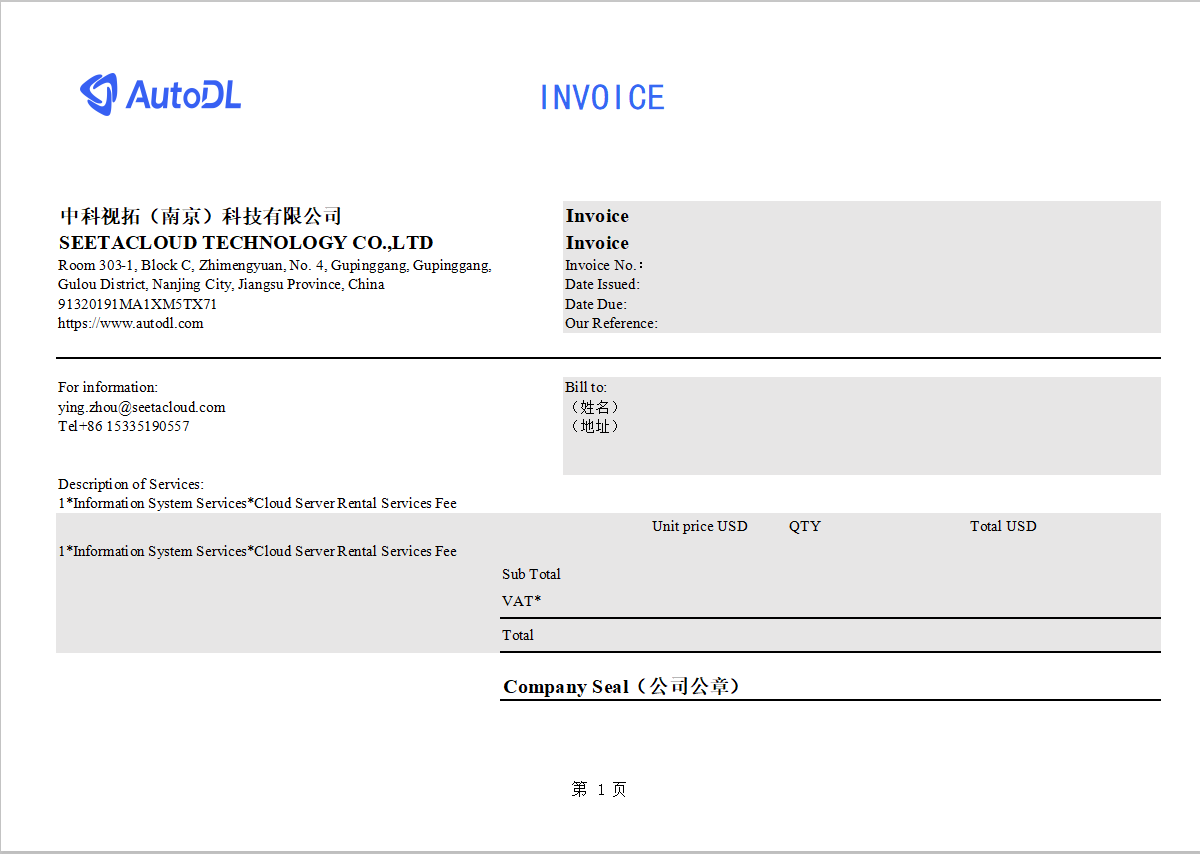Click the page number 第 1 页
Screen dimensions: 1200x854
pyautogui.click(x=599, y=789)
